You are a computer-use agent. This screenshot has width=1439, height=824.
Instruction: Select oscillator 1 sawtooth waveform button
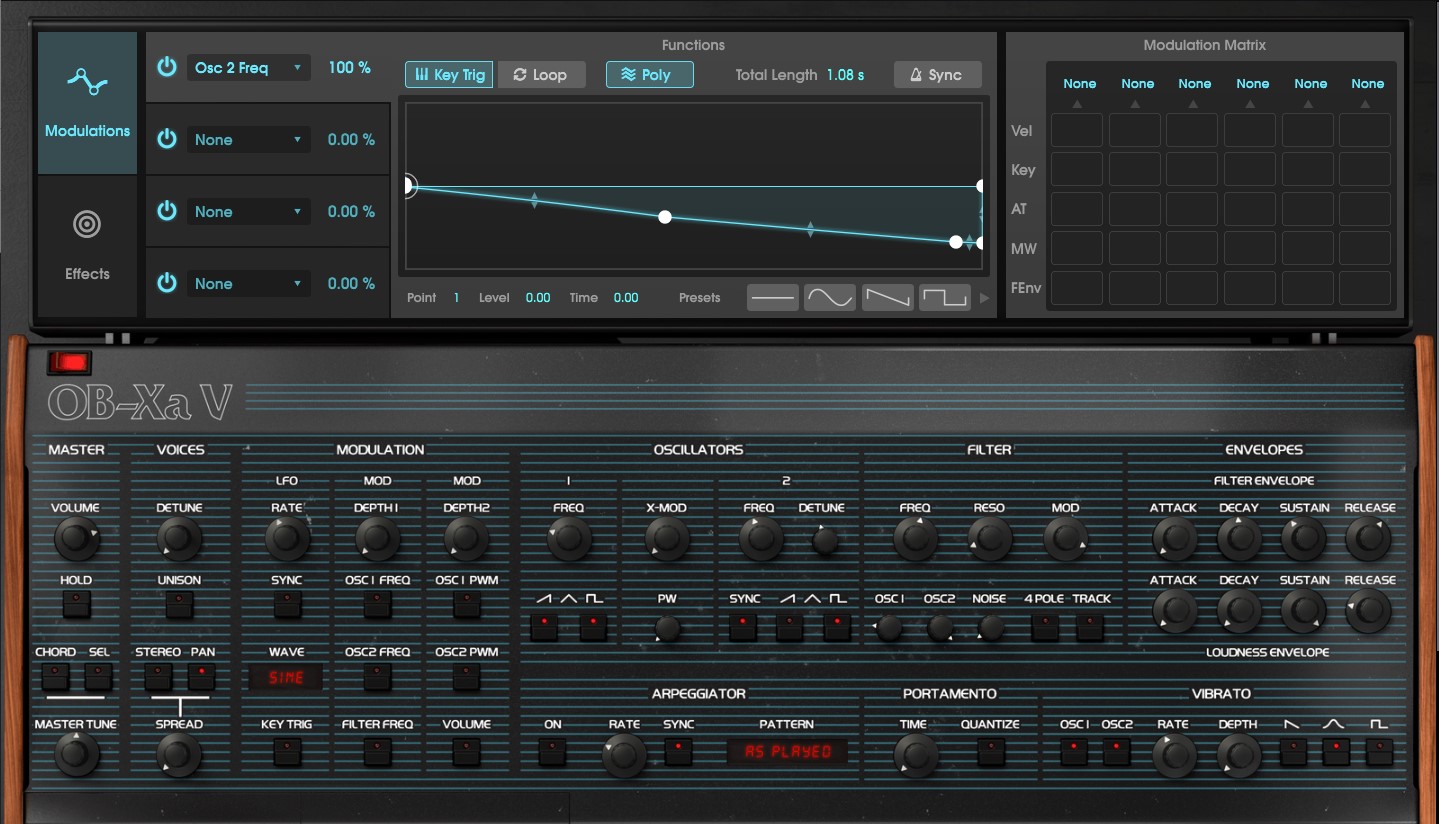pyautogui.click(x=544, y=627)
